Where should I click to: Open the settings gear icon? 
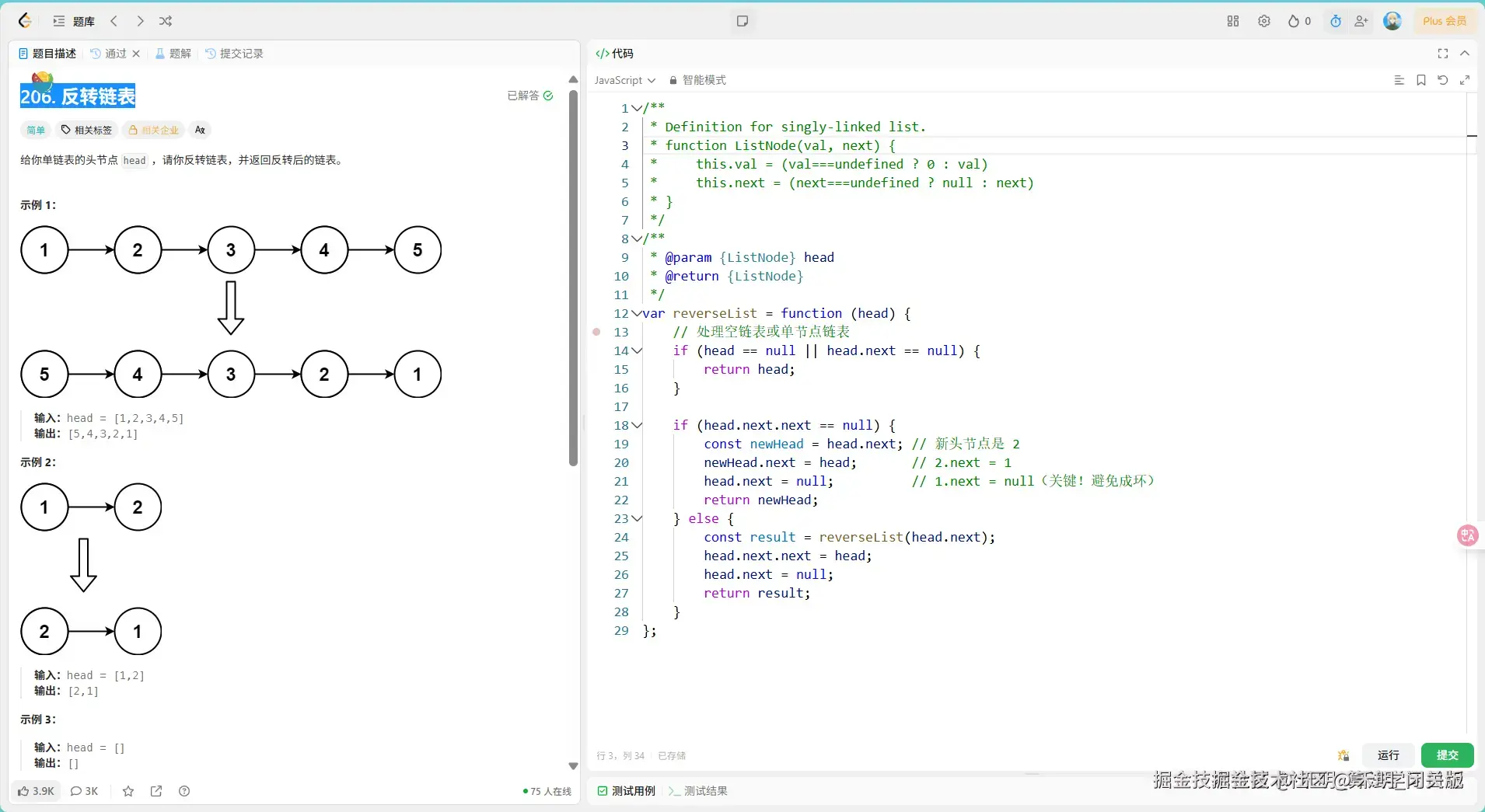pos(1264,21)
